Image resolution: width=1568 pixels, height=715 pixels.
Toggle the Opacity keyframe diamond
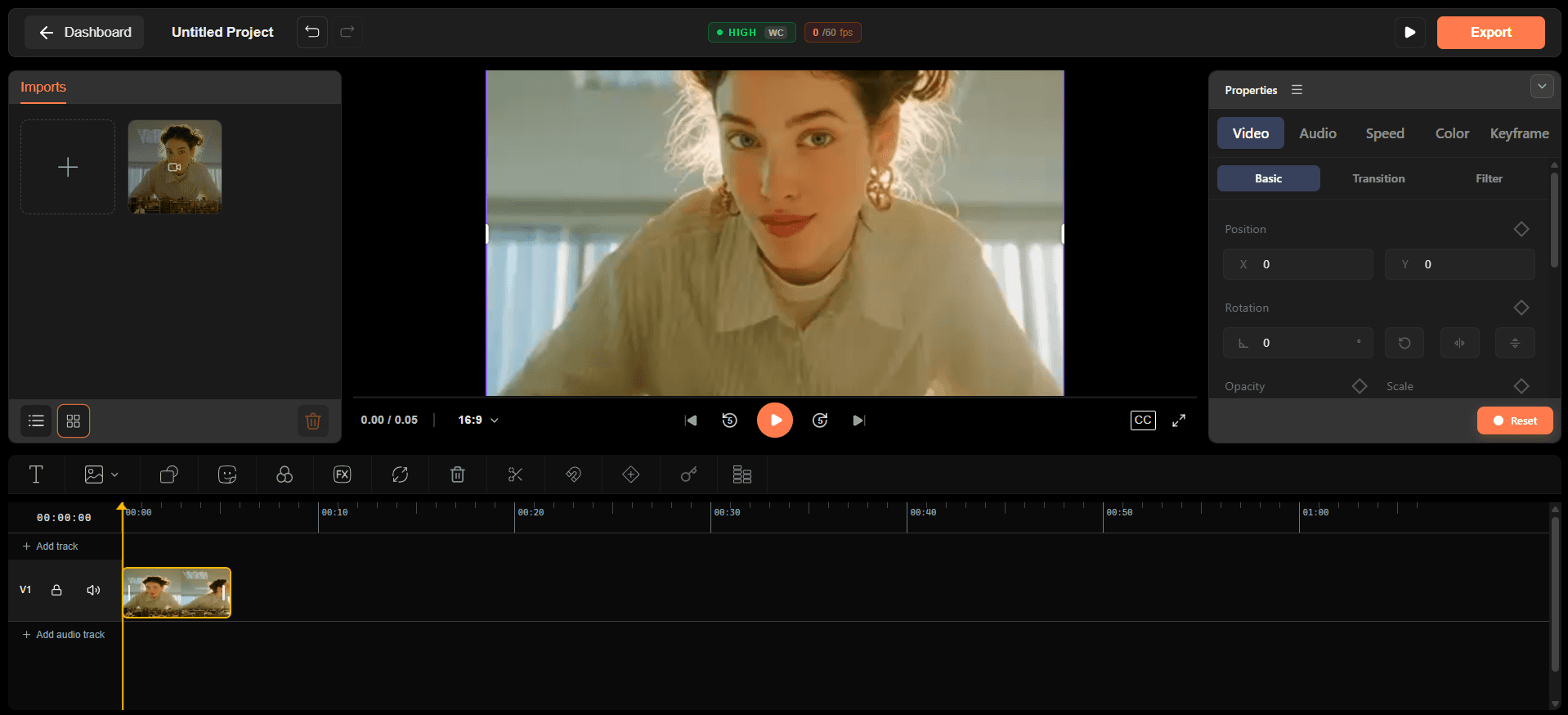point(1360,386)
